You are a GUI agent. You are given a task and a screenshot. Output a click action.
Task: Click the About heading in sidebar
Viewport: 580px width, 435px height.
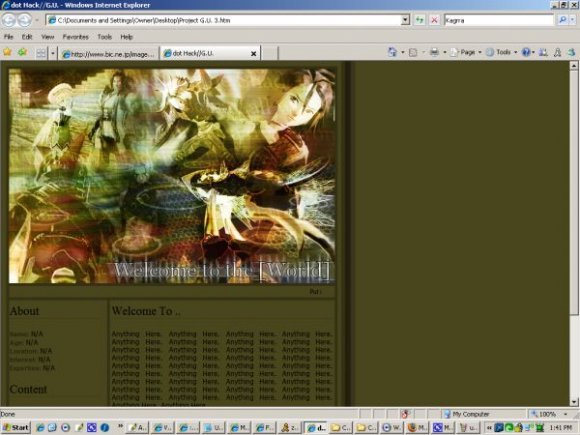coord(24,311)
